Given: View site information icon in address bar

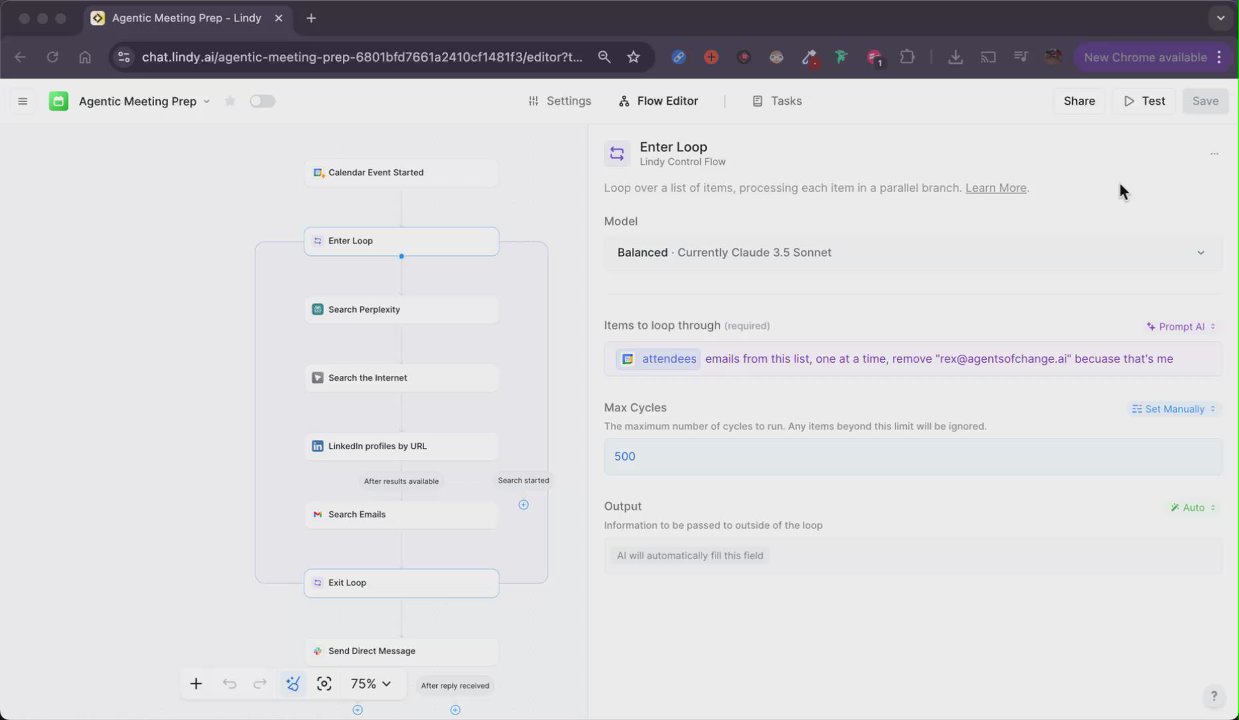Looking at the screenshot, I should click(122, 57).
